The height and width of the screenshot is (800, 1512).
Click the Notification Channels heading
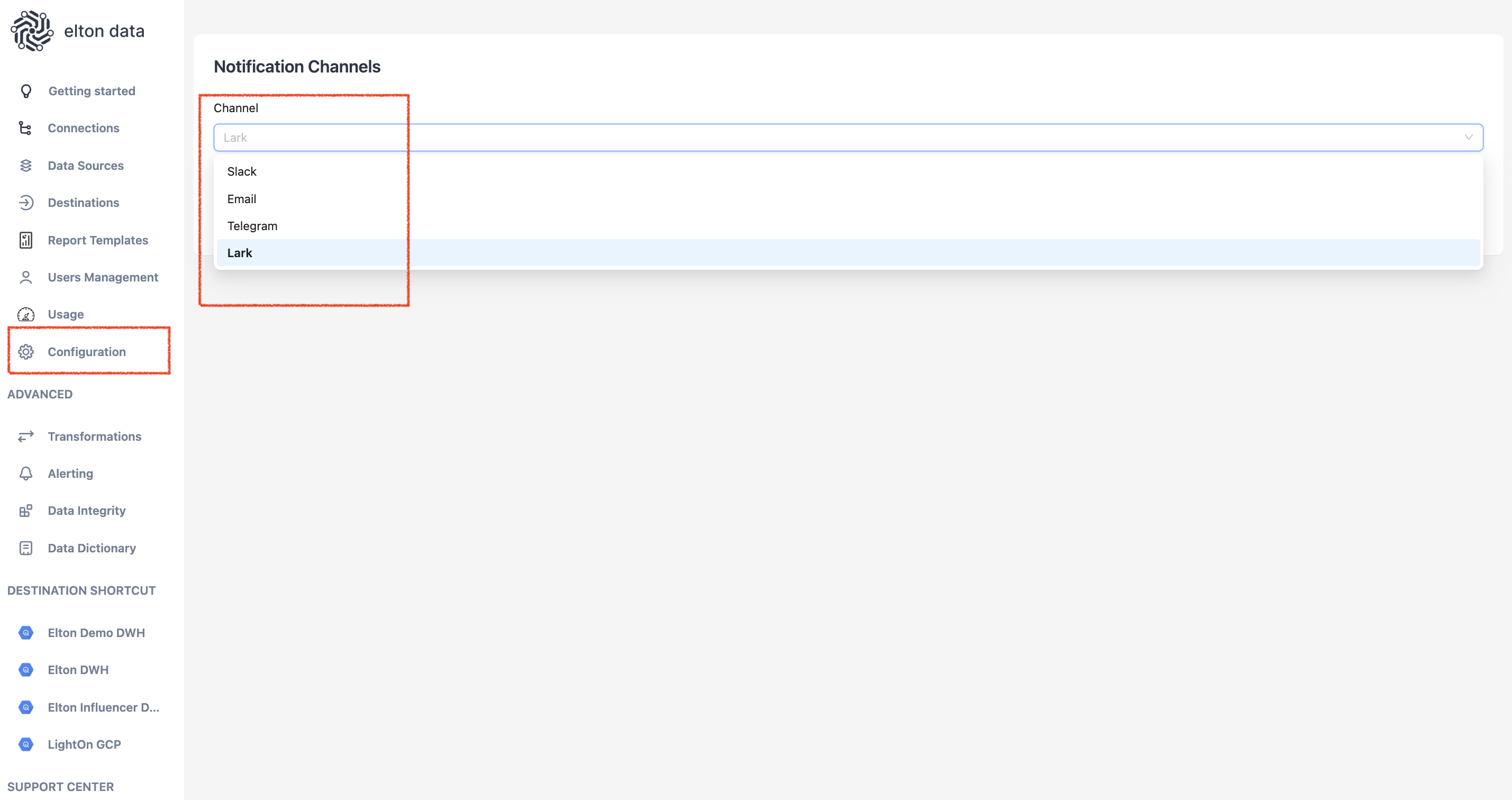point(297,66)
